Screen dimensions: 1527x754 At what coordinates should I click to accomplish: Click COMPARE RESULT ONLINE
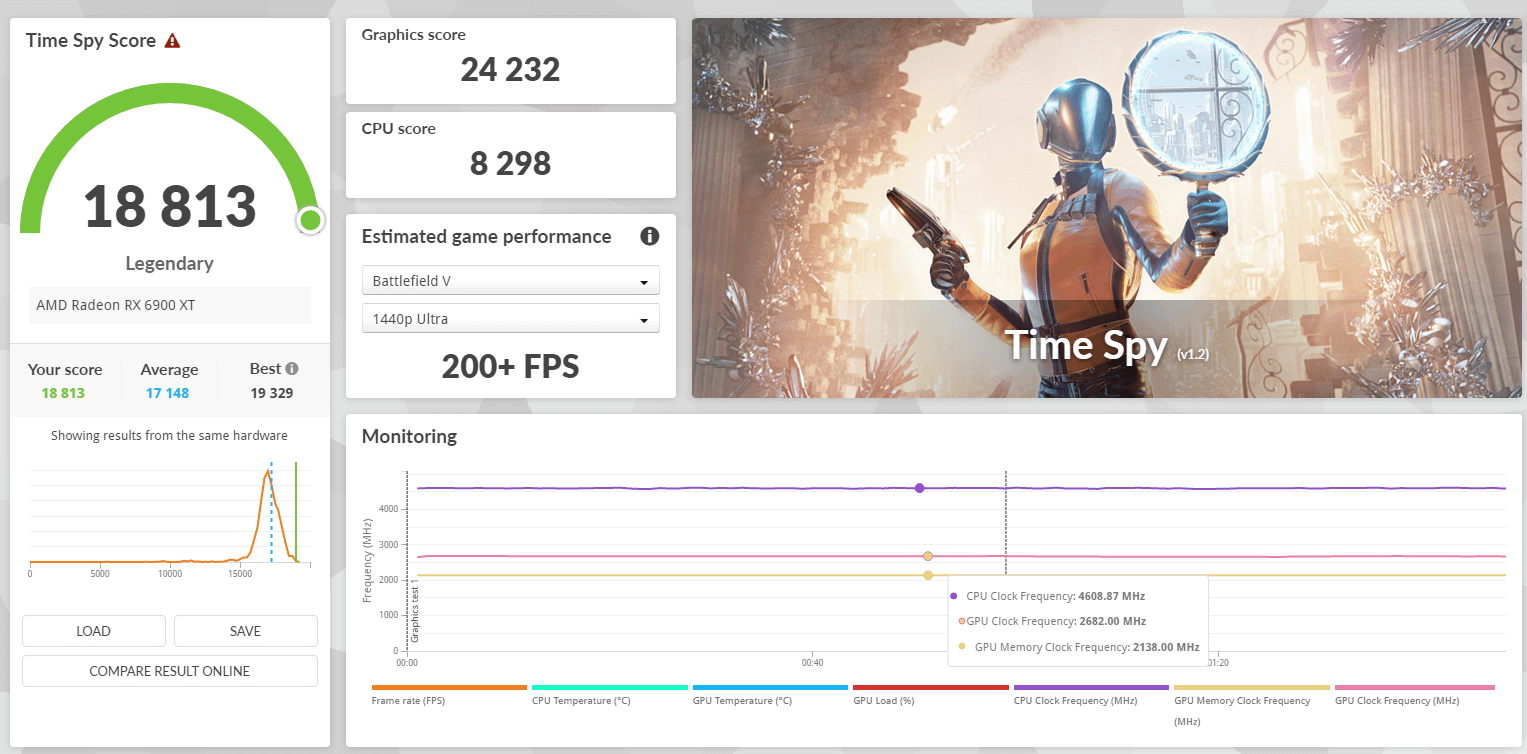pos(170,671)
